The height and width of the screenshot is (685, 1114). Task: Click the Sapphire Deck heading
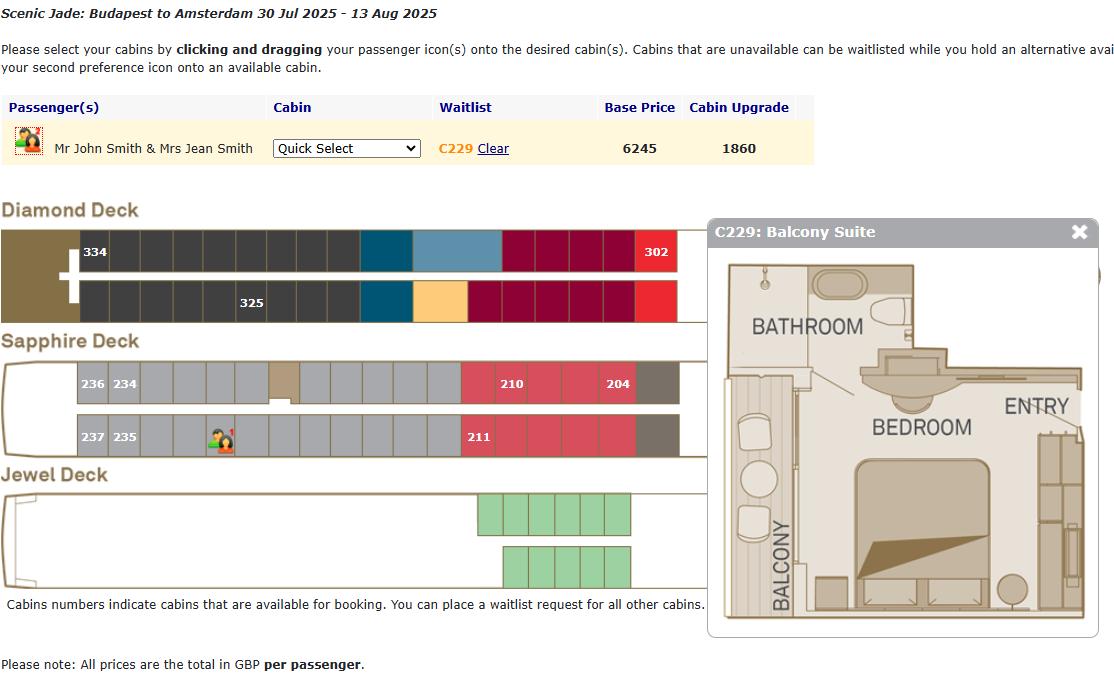[x=70, y=341]
